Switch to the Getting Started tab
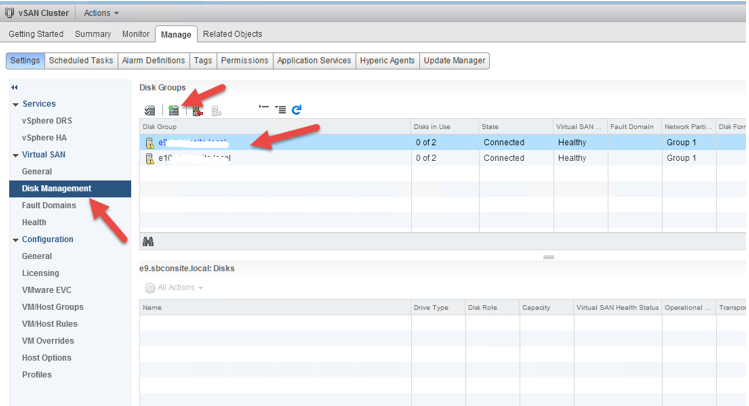Viewport: 749px width, 406px height. coord(36,34)
